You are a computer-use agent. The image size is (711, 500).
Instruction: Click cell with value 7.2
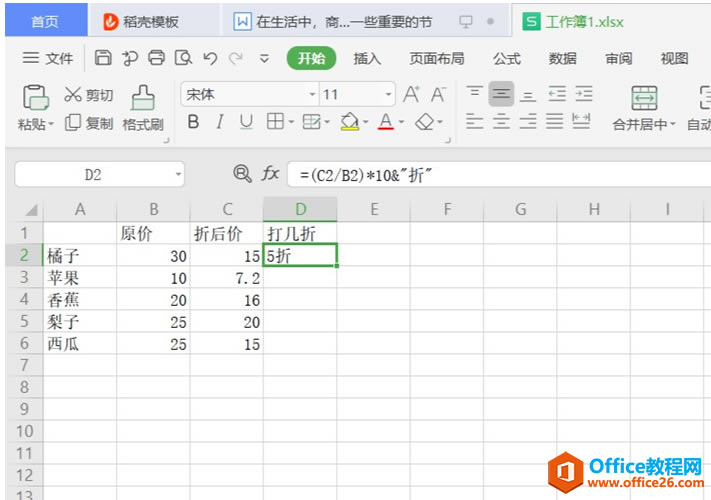[x=226, y=277]
